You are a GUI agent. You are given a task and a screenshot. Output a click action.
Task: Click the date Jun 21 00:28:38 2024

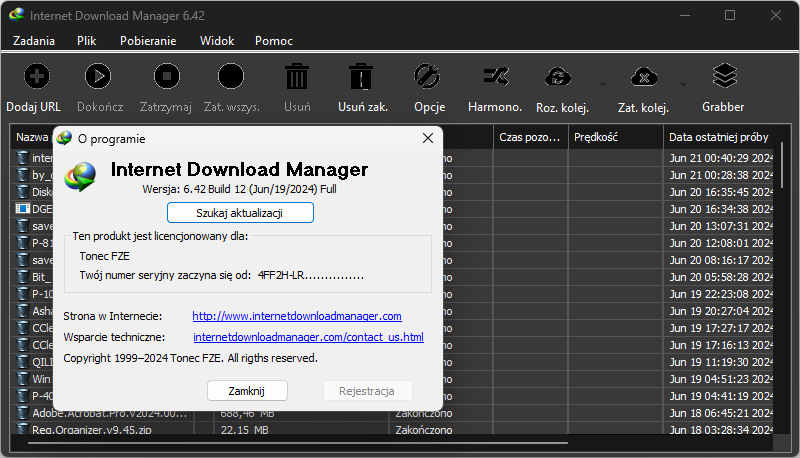pos(721,175)
